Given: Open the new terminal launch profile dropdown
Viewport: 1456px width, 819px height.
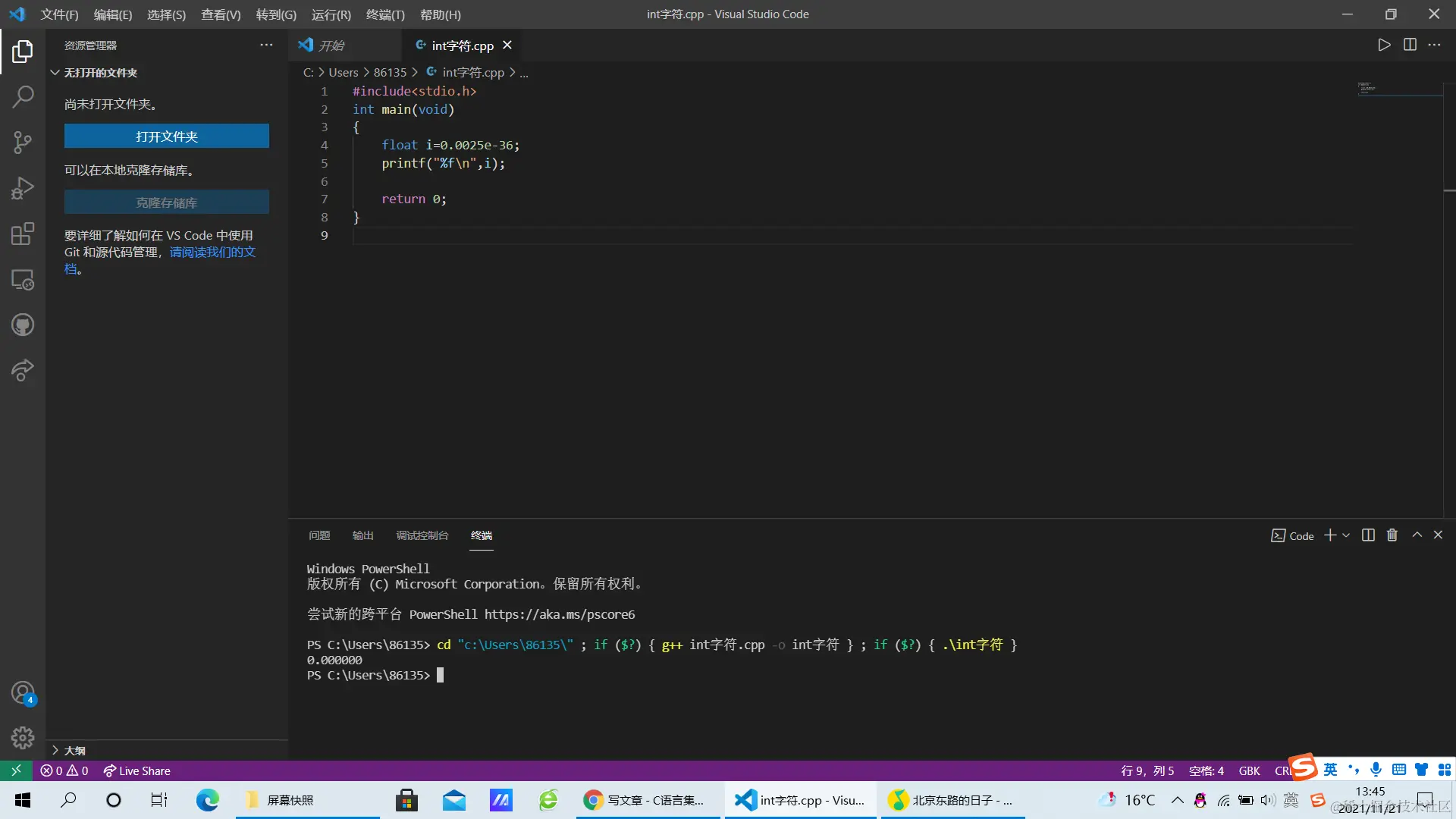Looking at the screenshot, I should click(1346, 535).
